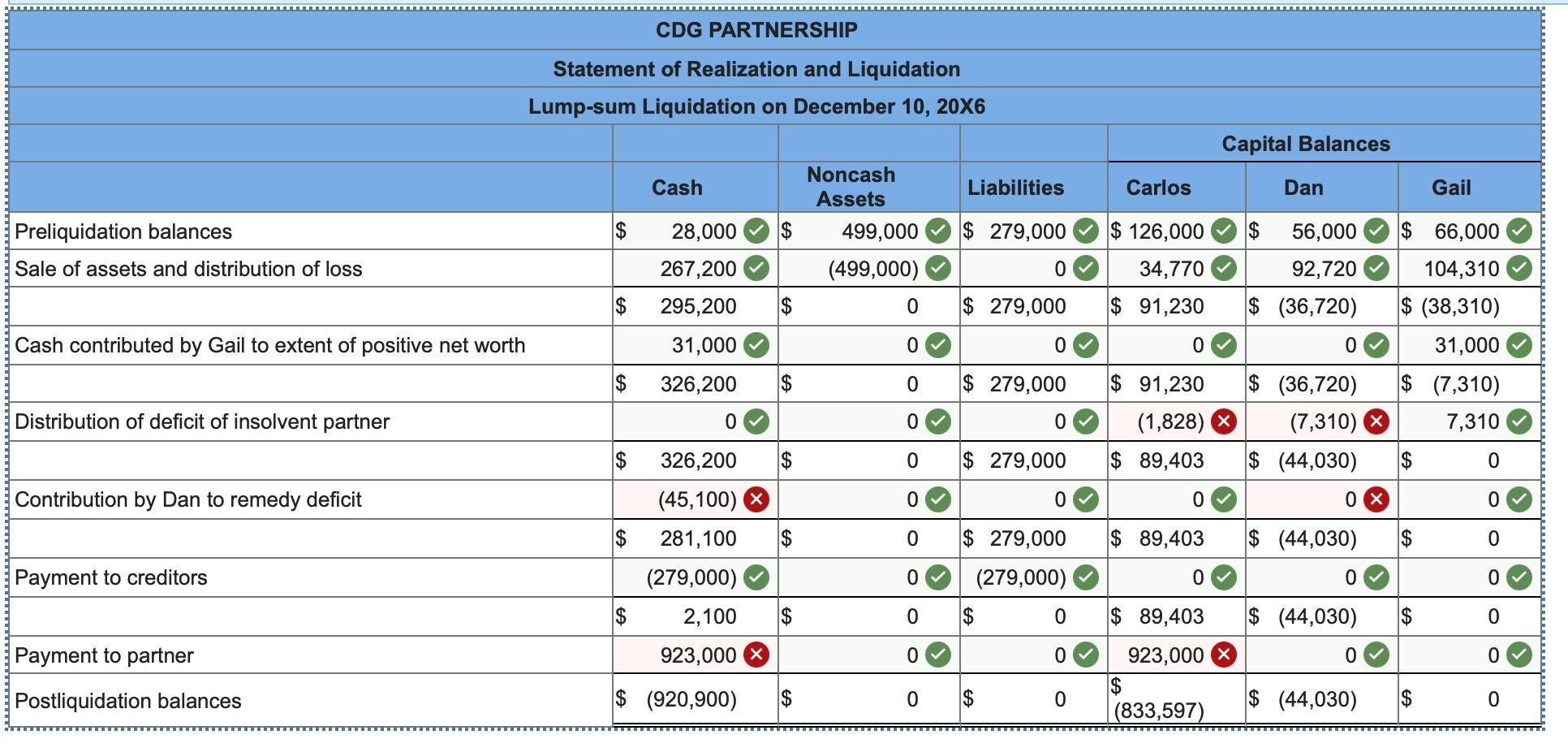Image resolution: width=1568 pixels, height=752 pixels.
Task: Edit the Gail 104,310 loss field
Action: (1470, 269)
